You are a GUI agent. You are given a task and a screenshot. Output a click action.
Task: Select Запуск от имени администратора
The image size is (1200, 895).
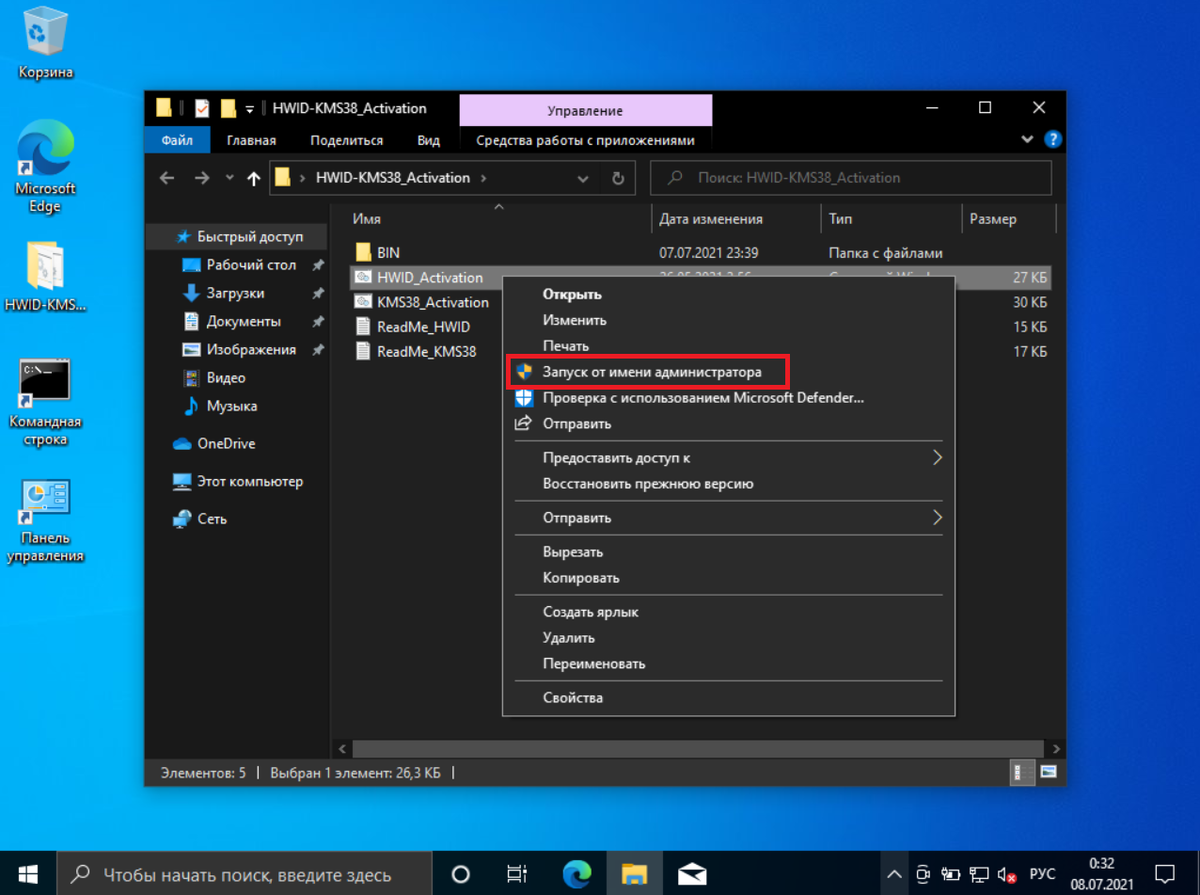652,372
